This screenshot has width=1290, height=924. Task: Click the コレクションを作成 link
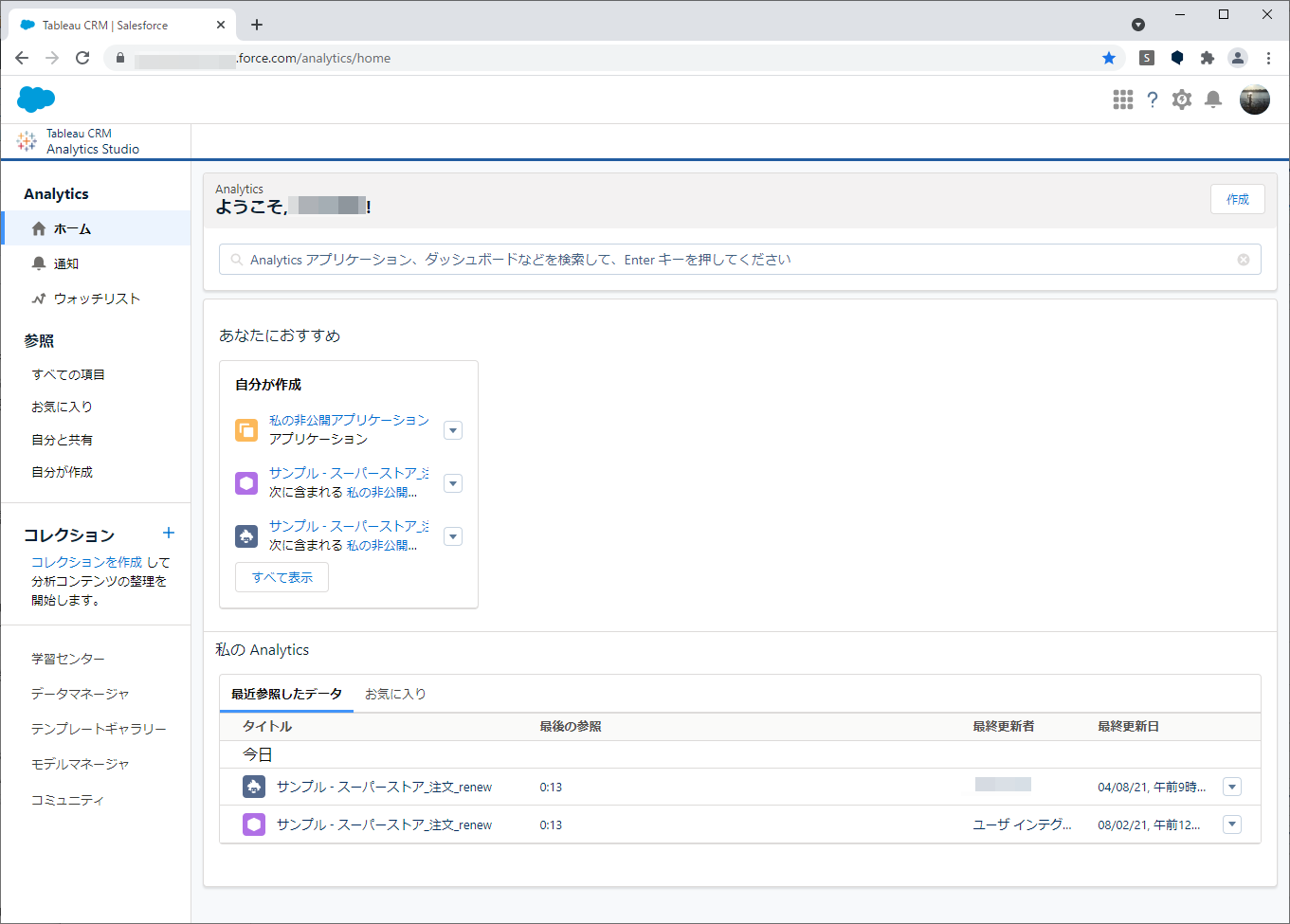coord(86,562)
